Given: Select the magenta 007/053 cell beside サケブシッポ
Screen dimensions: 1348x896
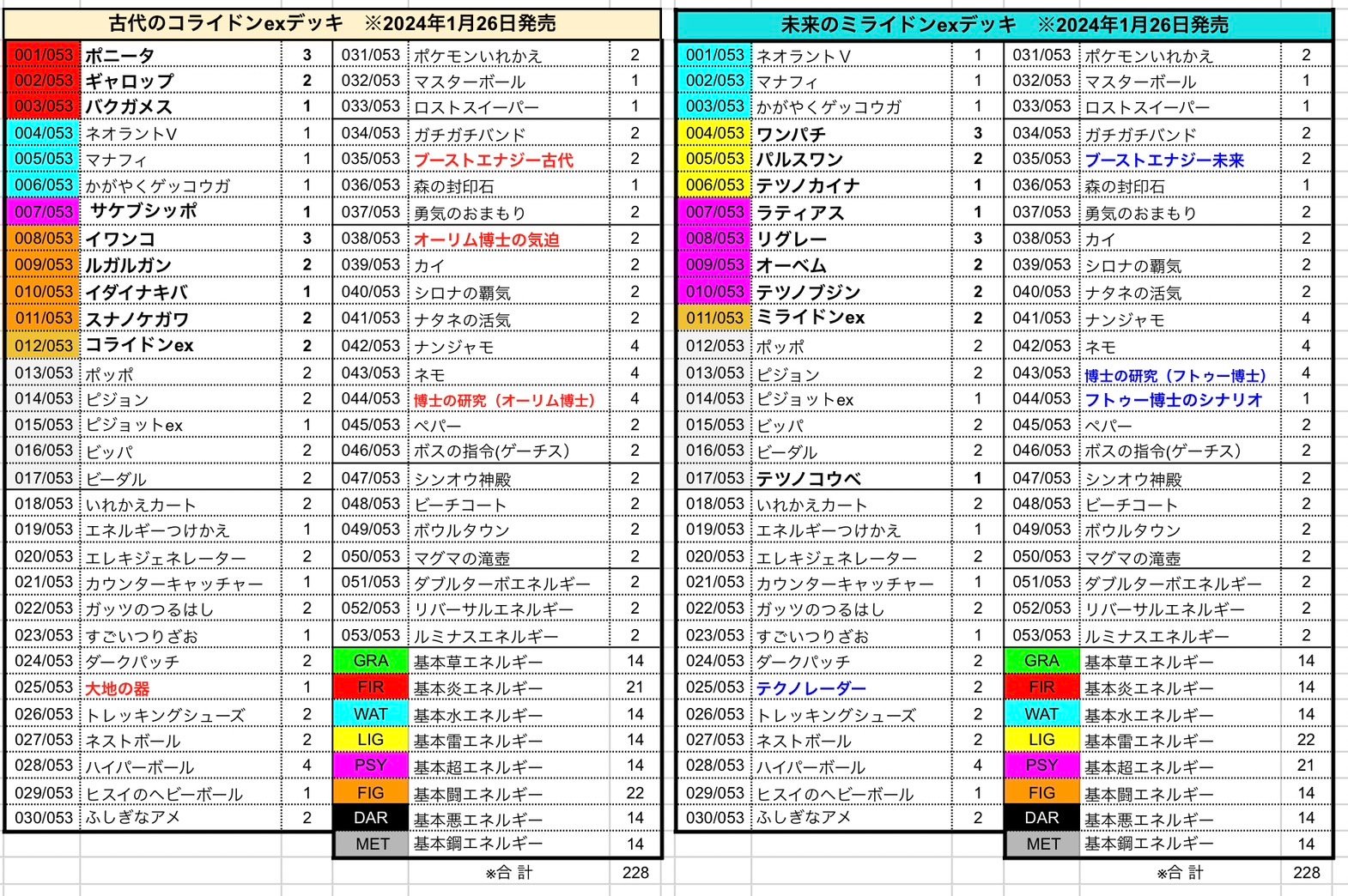Looking at the screenshot, I should click(43, 212).
